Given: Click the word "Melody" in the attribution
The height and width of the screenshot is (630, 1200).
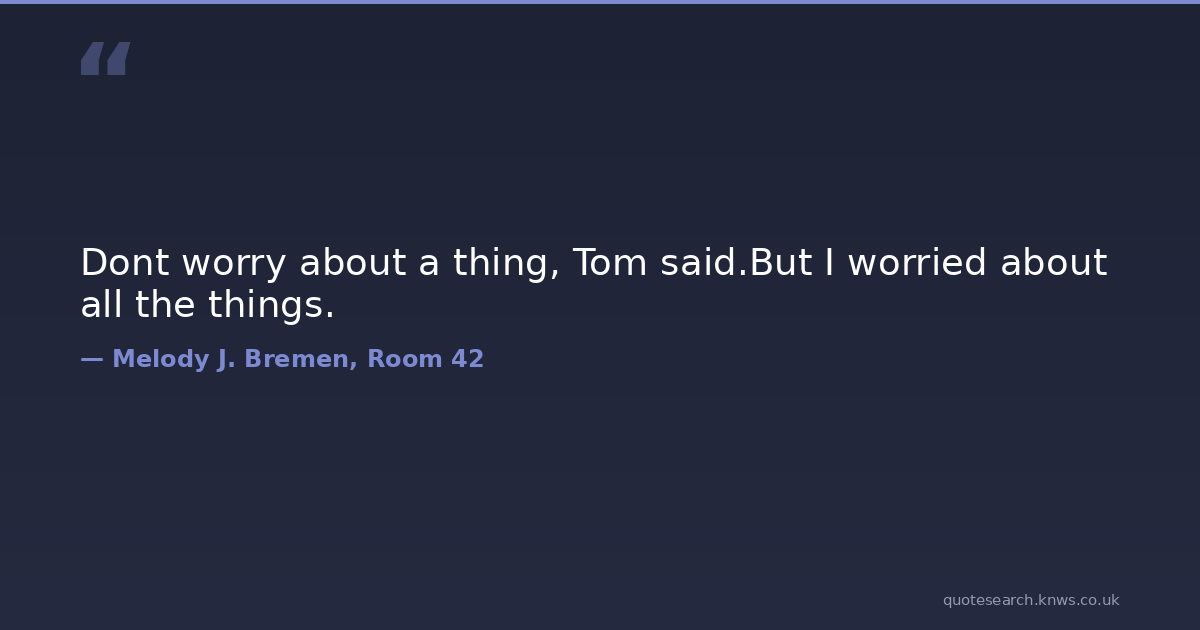Looking at the screenshot, I should [160, 359].
